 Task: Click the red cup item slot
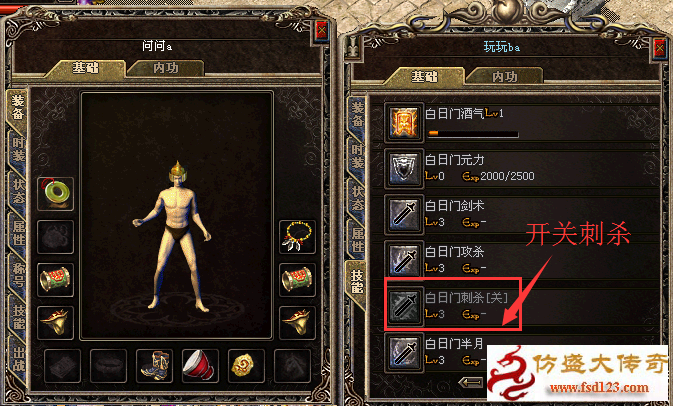point(200,366)
